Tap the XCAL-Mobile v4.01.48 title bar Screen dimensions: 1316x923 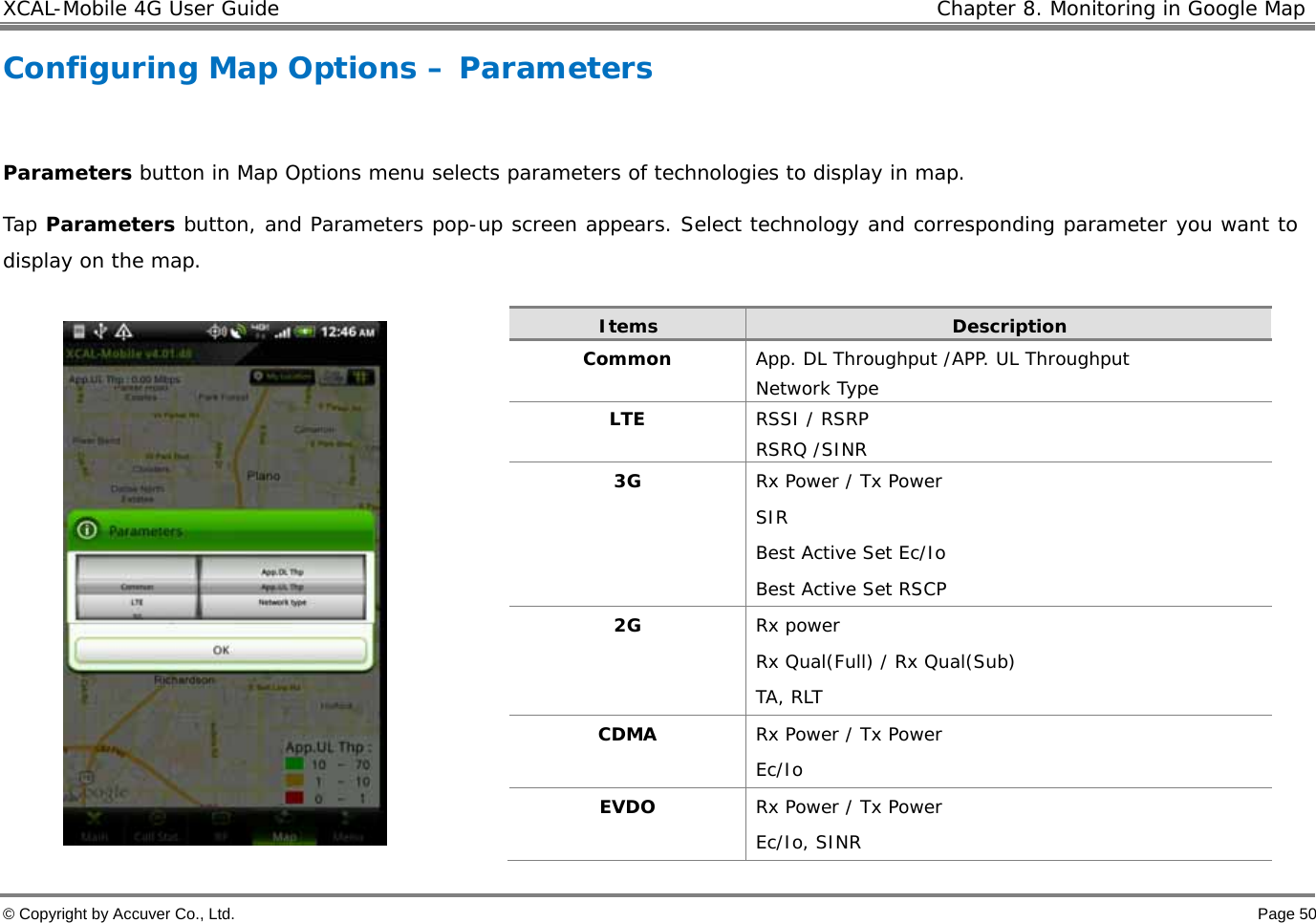click(x=129, y=353)
